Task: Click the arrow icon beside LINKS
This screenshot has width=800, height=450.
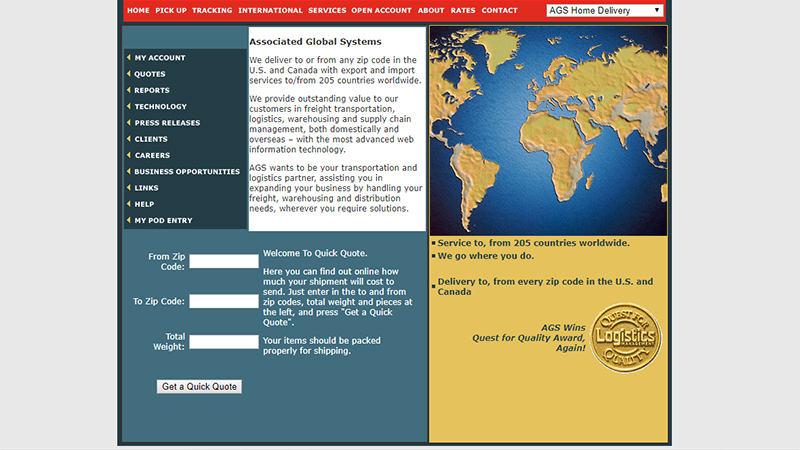Action: pyautogui.click(x=129, y=188)
